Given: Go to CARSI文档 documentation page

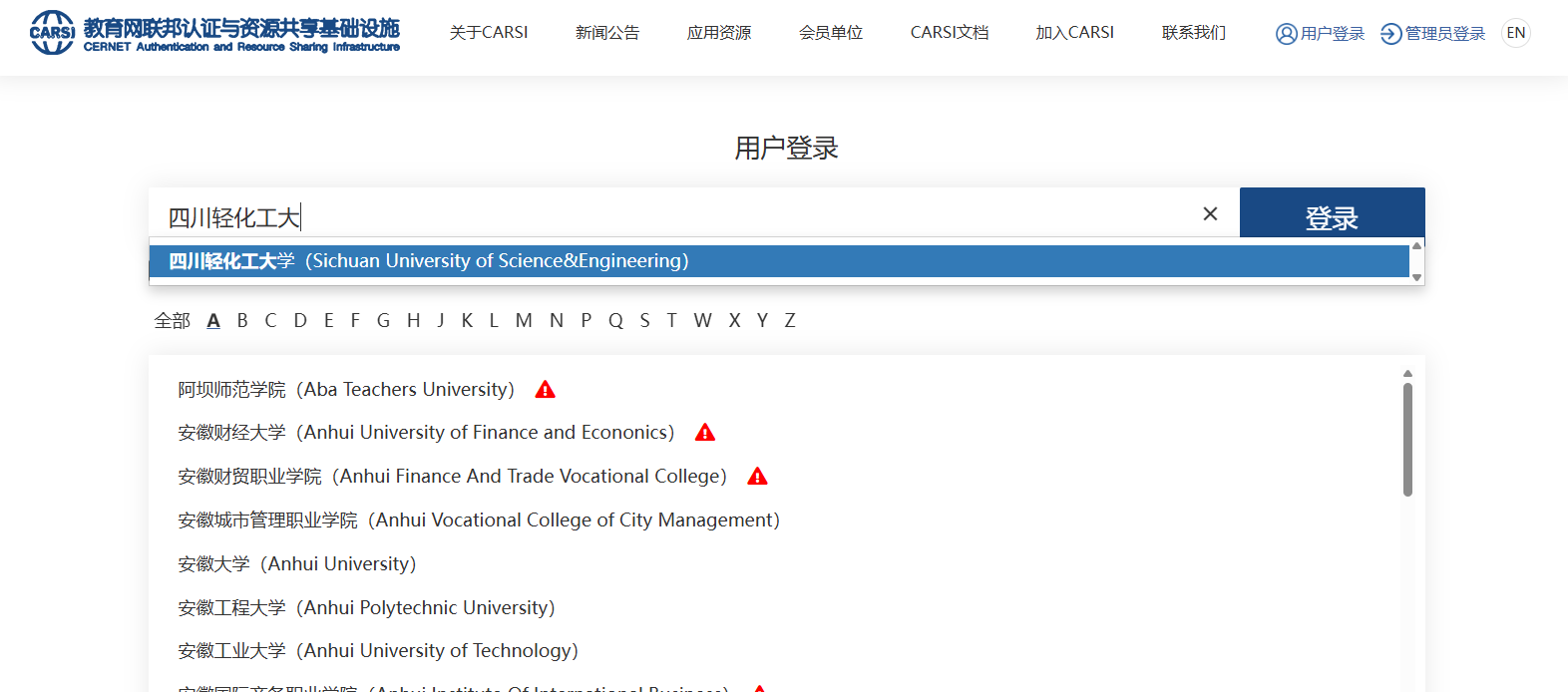Looking at the screenshot, I should (x=950, y=33).
